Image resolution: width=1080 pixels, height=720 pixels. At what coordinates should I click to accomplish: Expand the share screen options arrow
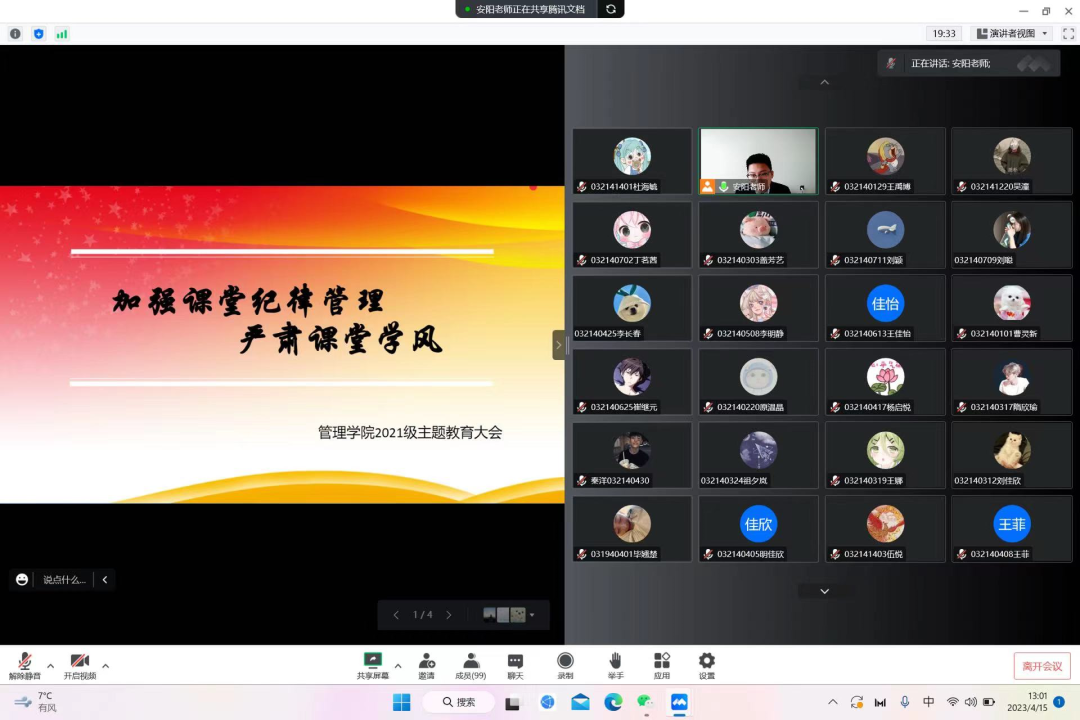[398, 666]
